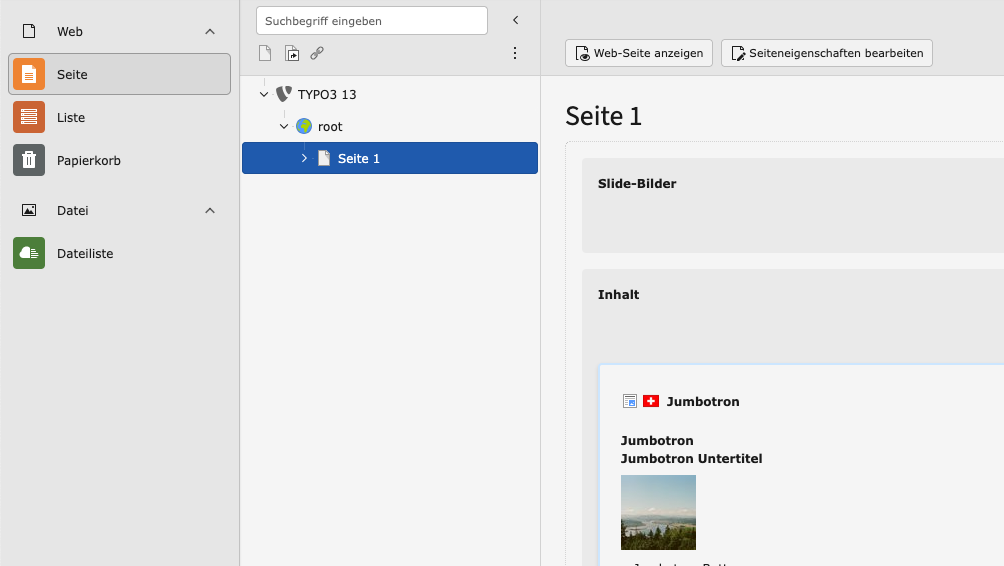Click the new shortcut page icon
This screenshot has height=566, width=1004.
291,53
